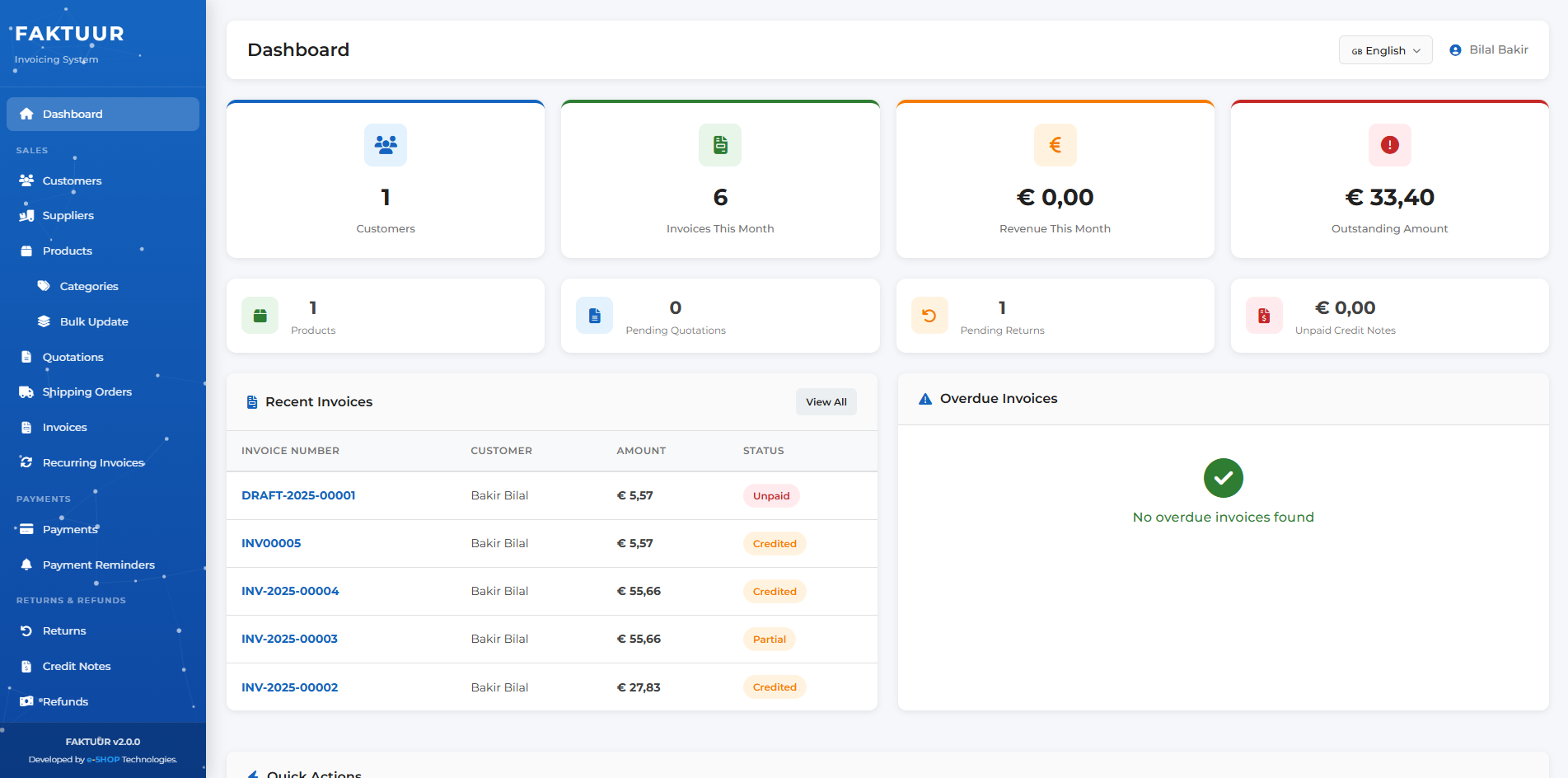Click the user avatar icon beside Bilal Bakir

coord(1455,50)
